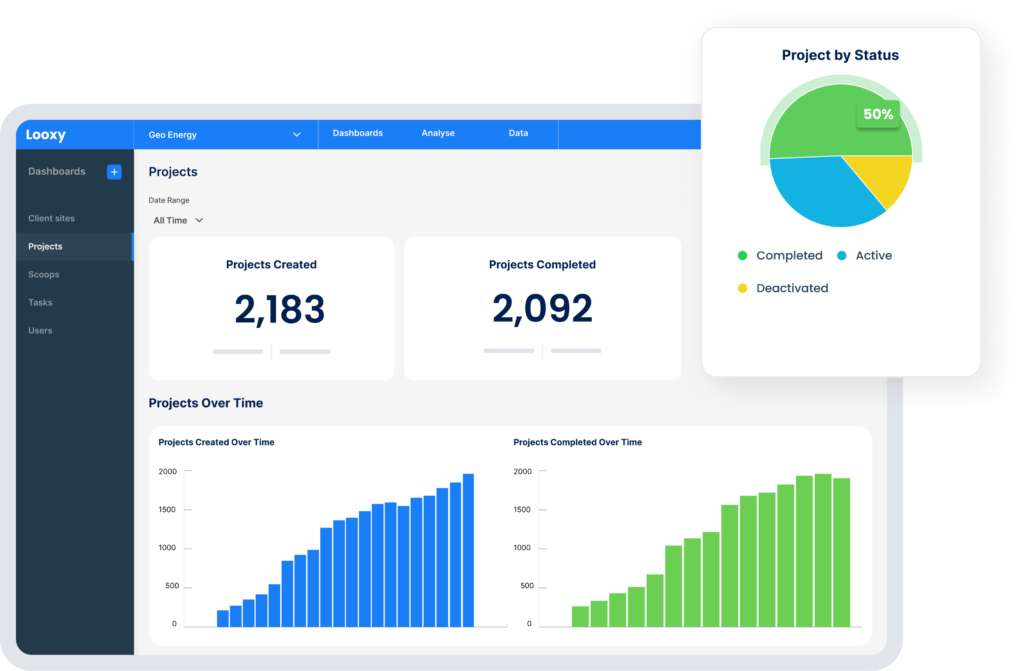Open the Scoops section from the sidebar
The width and height of the screenshot is (1024, 671).
[44, 274]
